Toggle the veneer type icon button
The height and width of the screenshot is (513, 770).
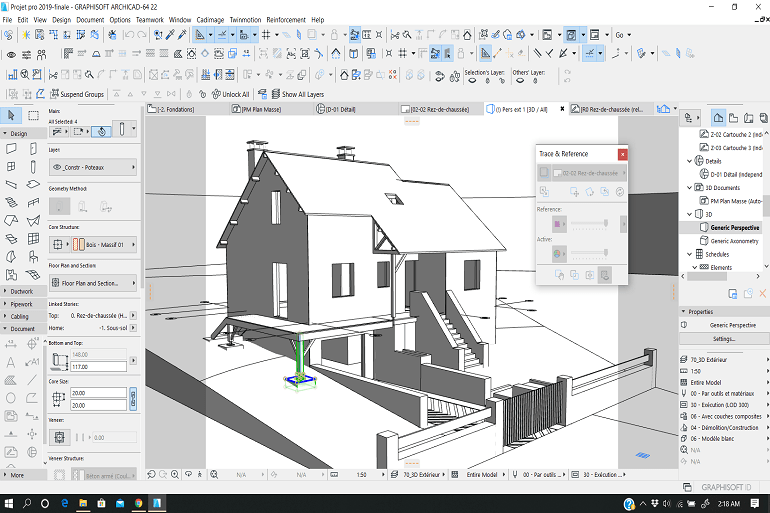59,437
